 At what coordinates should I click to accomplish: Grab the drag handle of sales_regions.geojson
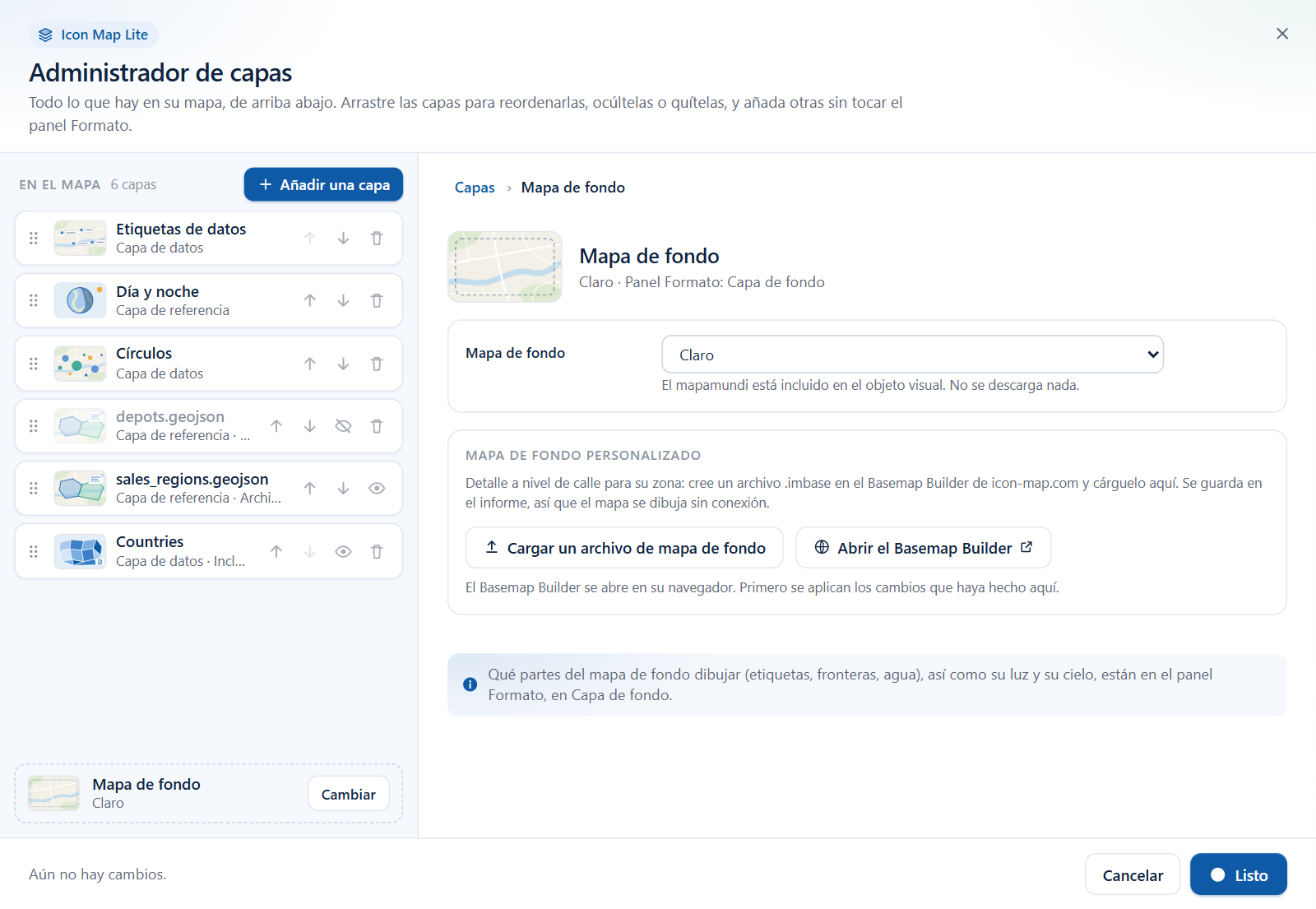pos(34,489)
